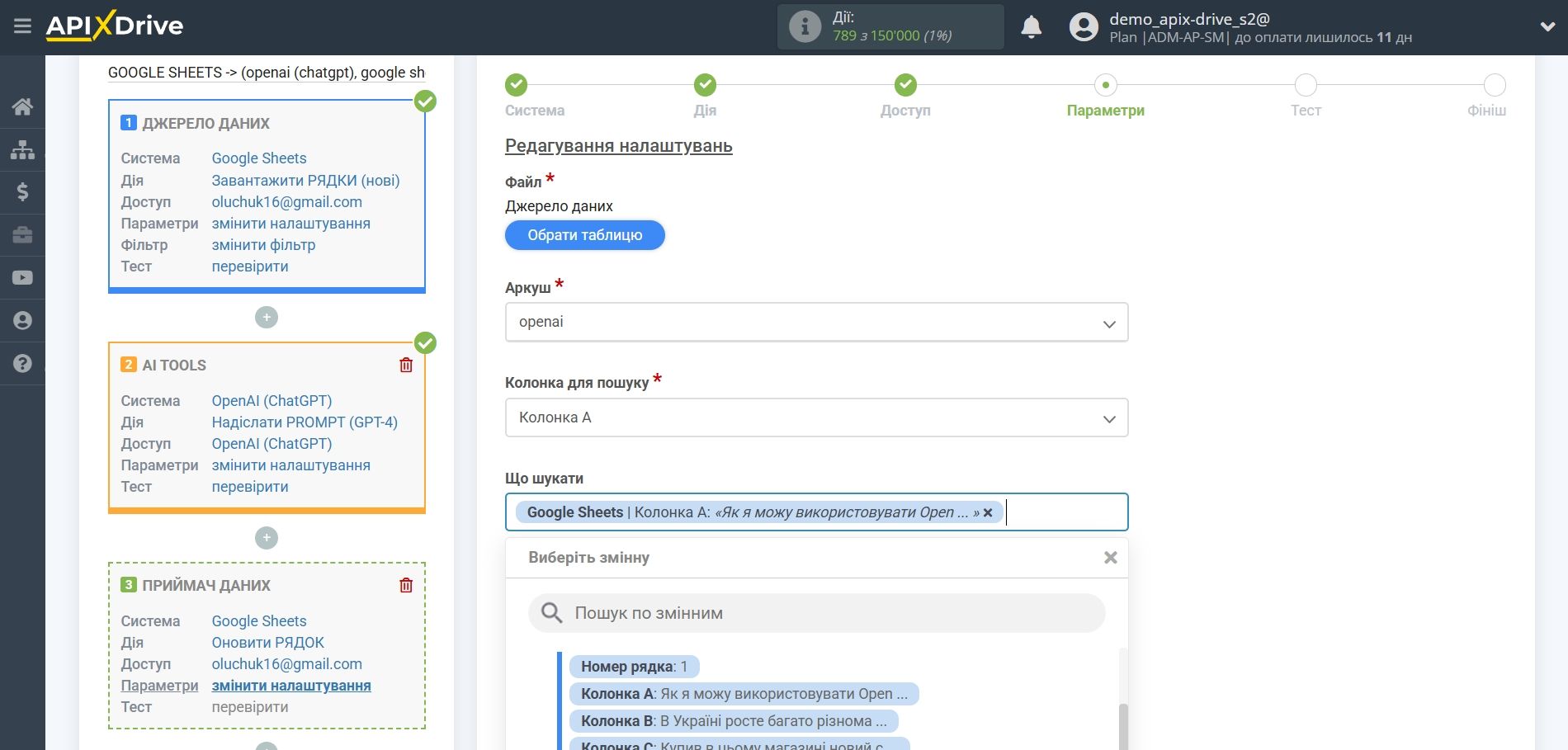
Task: Open Оновити РЯДОК action link
Action: 268,643
